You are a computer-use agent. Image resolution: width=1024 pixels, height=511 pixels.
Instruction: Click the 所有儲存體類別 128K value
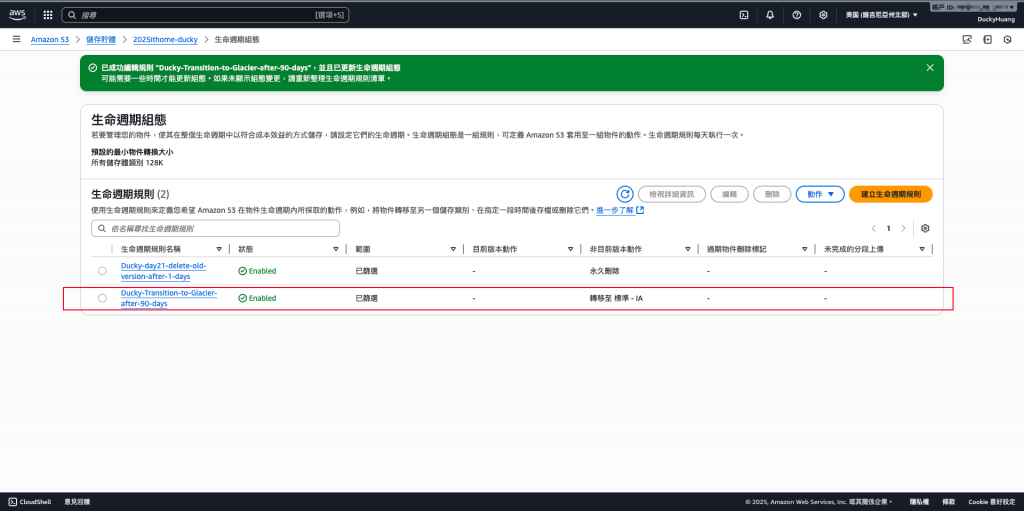click(127, 161)
